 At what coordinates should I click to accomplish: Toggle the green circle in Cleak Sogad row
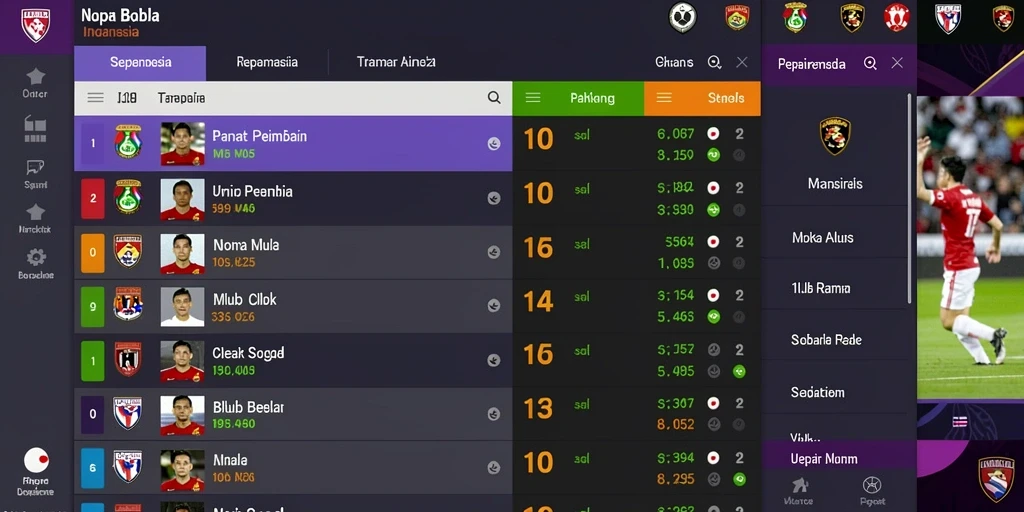[739, 371]
